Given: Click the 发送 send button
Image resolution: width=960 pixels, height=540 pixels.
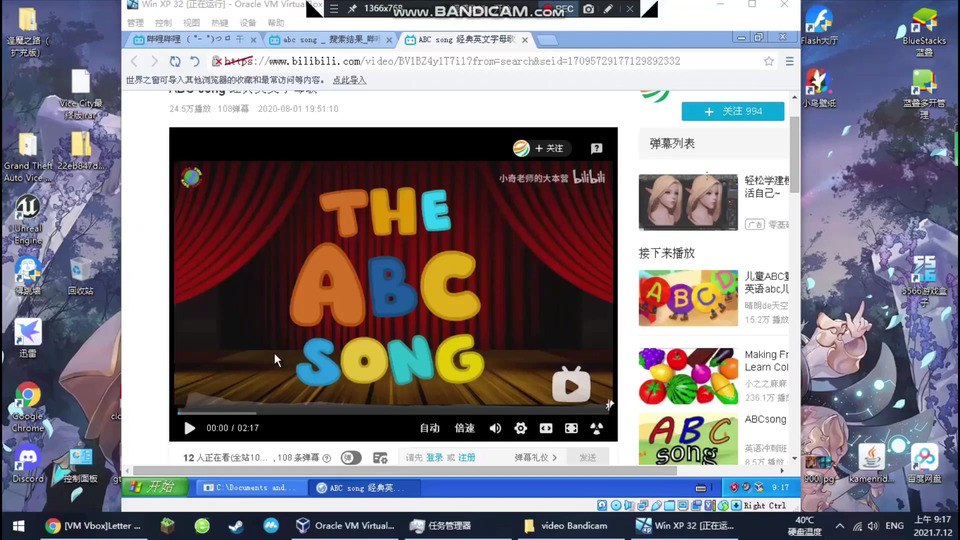Looking at the screenshot, I should 588,457.
